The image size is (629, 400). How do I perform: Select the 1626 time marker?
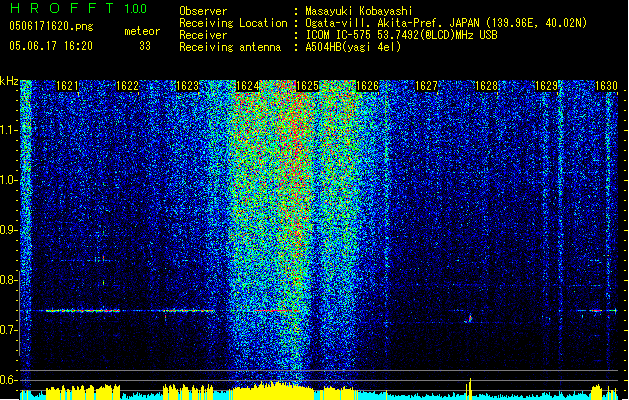(x=367, y=86)
